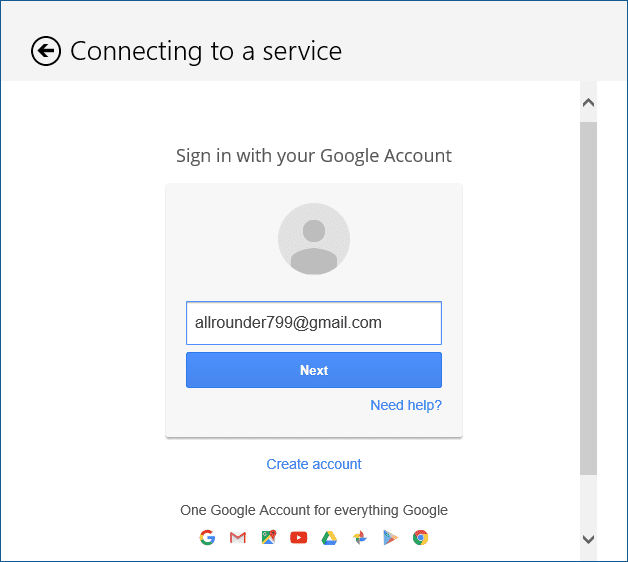Click the YouTube play icon
628x562 pixels.
pos(299,538)
